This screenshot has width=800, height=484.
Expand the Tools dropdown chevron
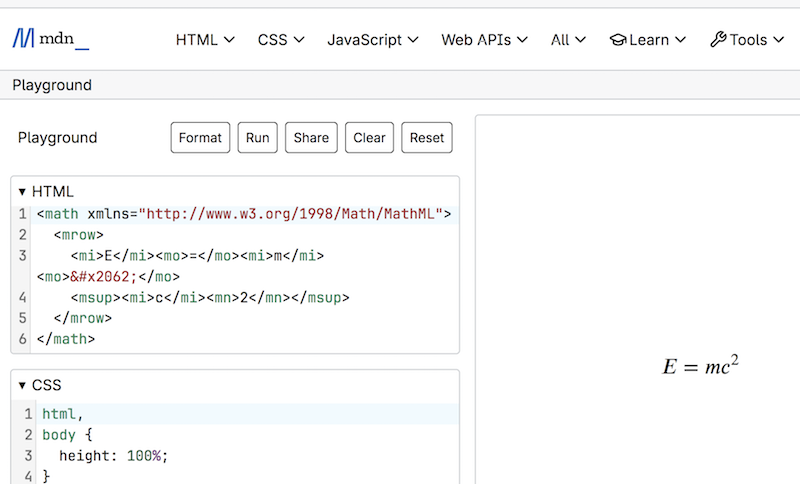click(778, 40)
